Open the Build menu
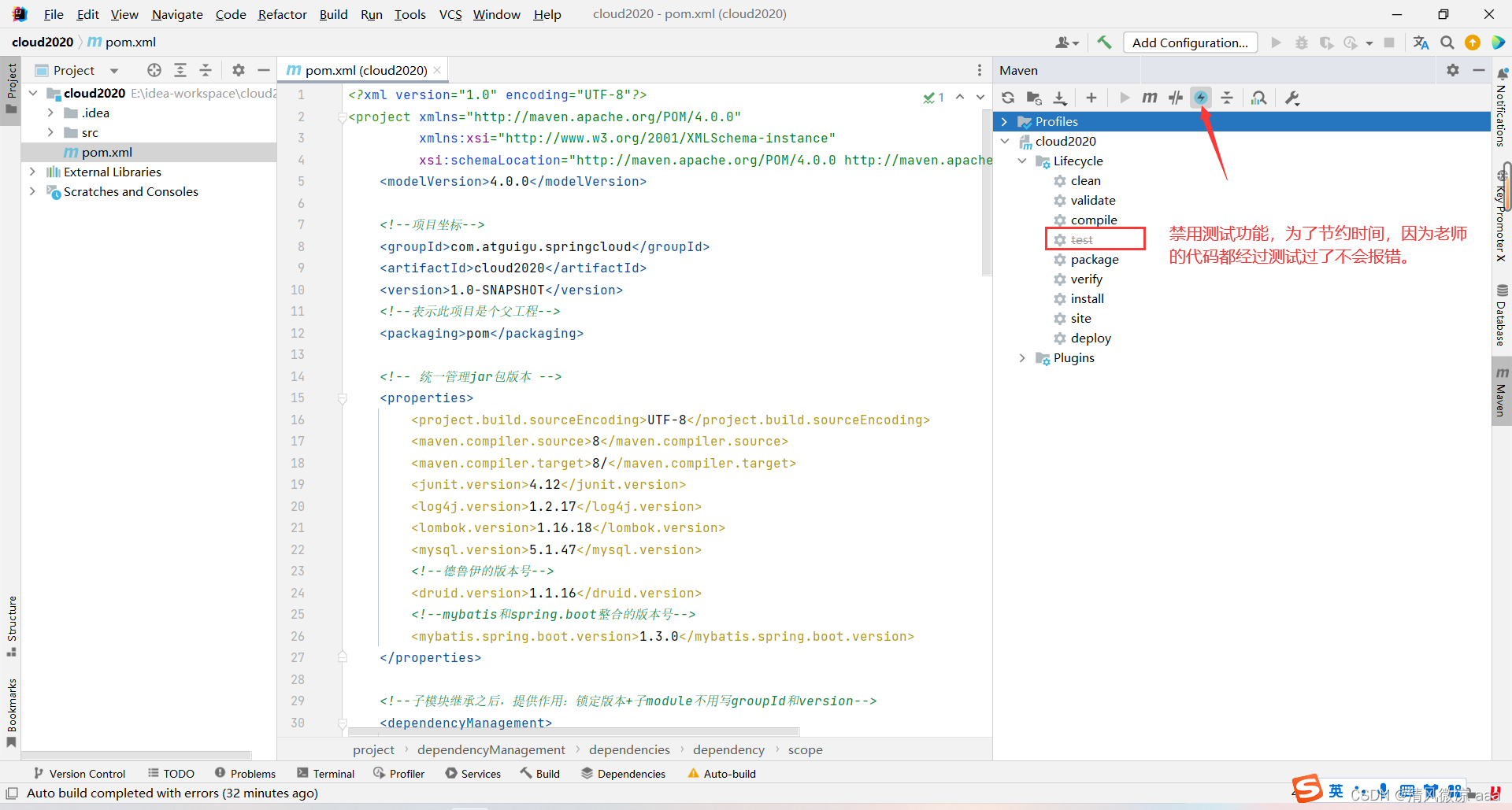 pos(333,14)
